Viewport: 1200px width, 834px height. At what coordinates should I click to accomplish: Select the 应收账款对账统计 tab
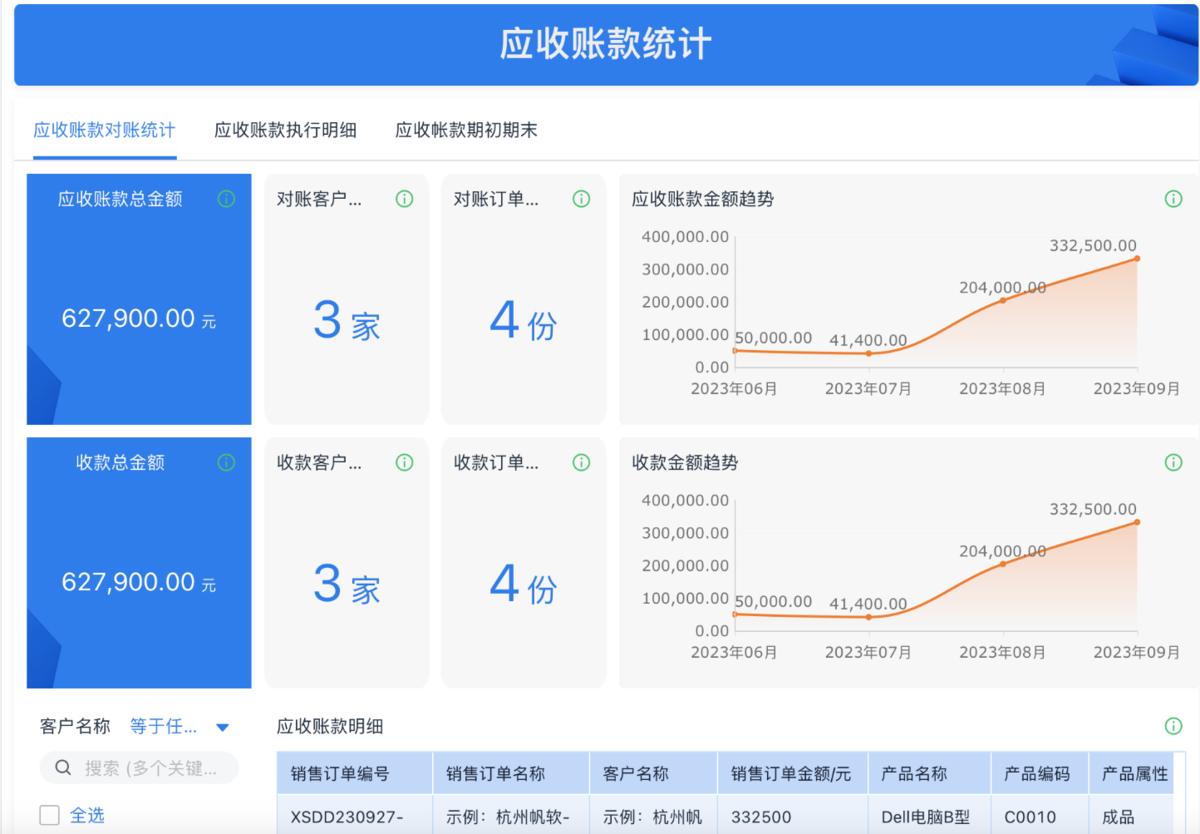click(104, 130)
